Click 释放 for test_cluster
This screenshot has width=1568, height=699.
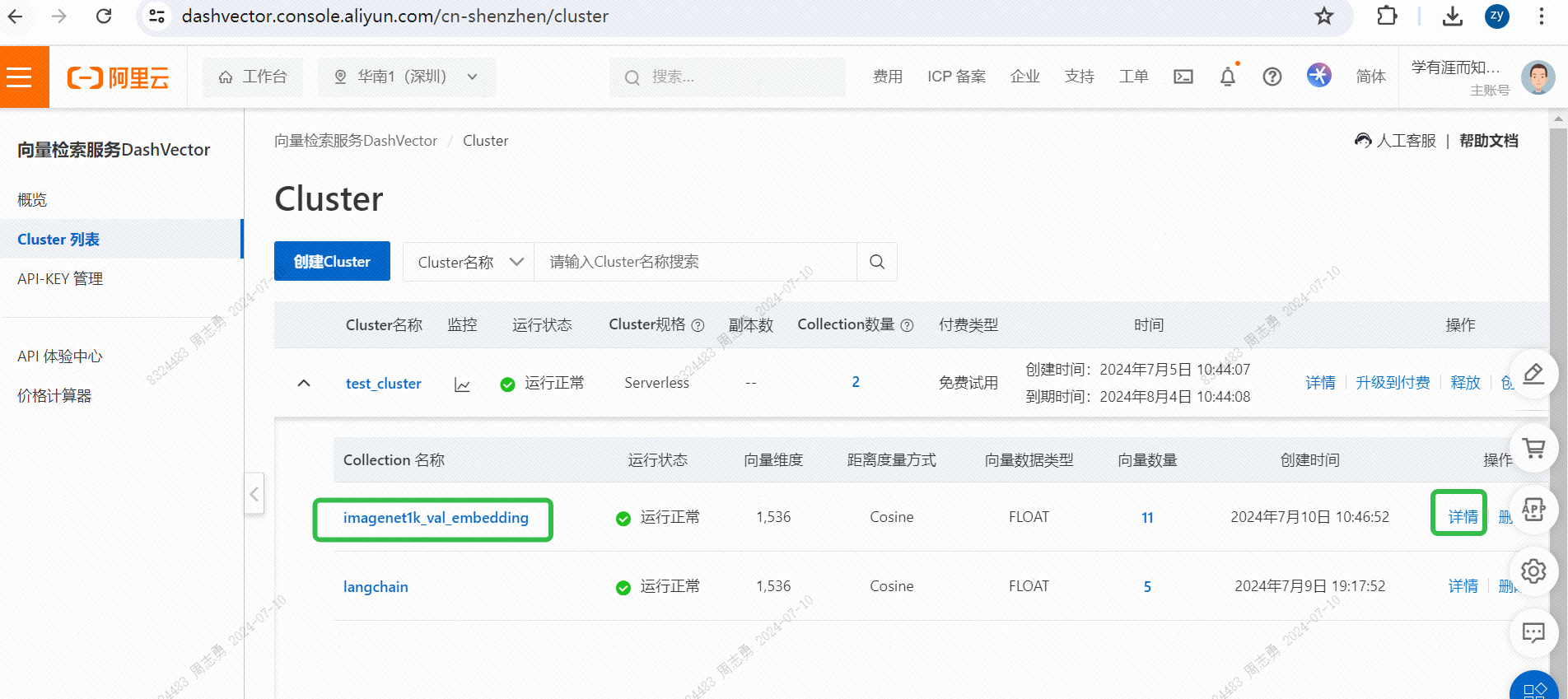1466,383
